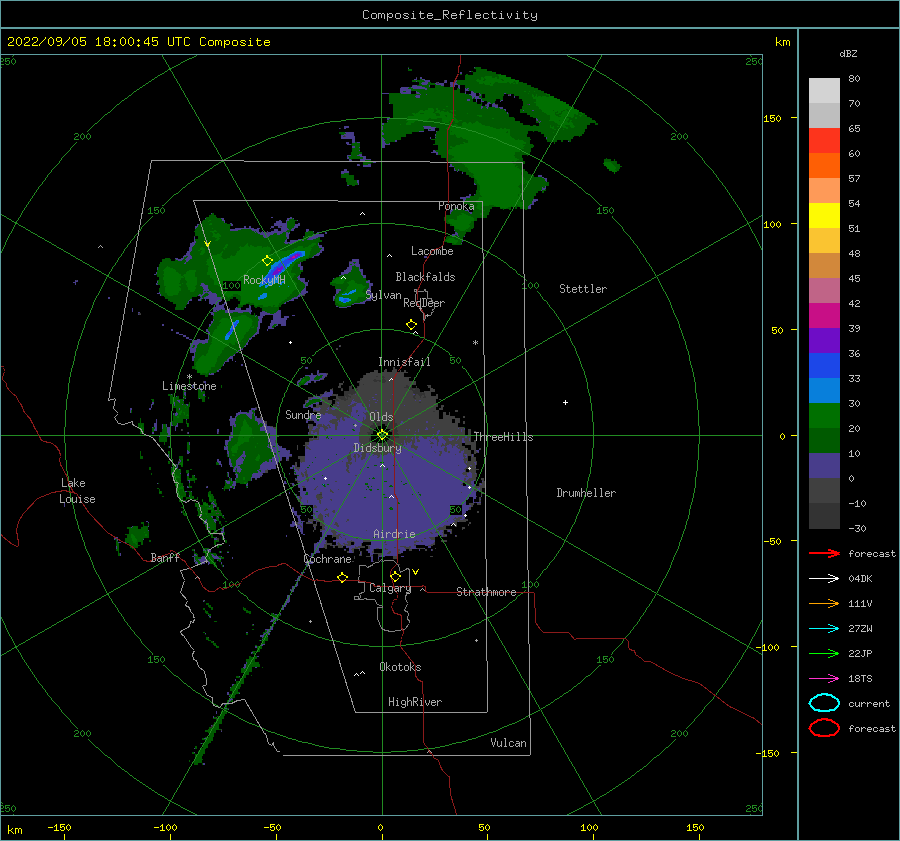Screen dimensions: 900x841
Task: Click the Cochrane label
Action: pos(327,559)
